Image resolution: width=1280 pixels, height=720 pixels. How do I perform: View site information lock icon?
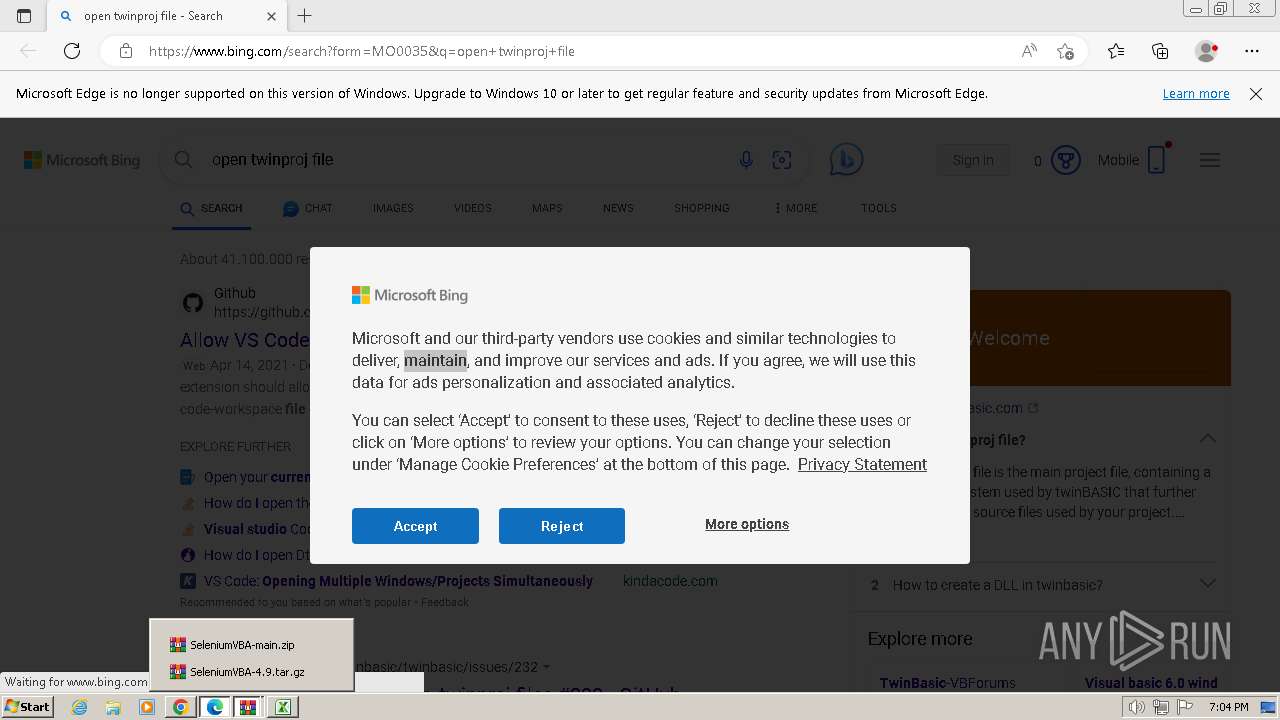126,51
